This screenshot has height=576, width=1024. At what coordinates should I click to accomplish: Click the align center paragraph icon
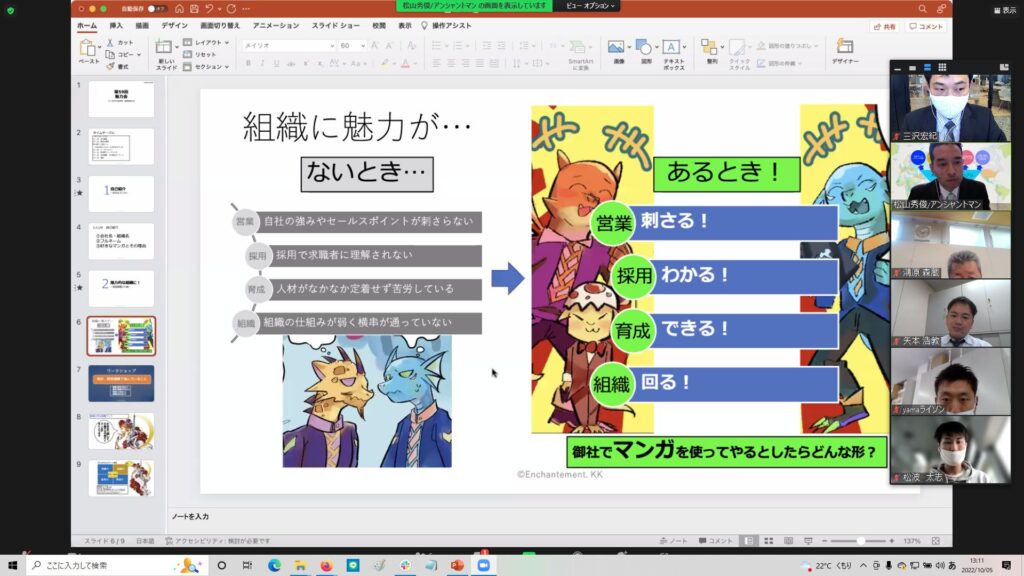point(451,63)
